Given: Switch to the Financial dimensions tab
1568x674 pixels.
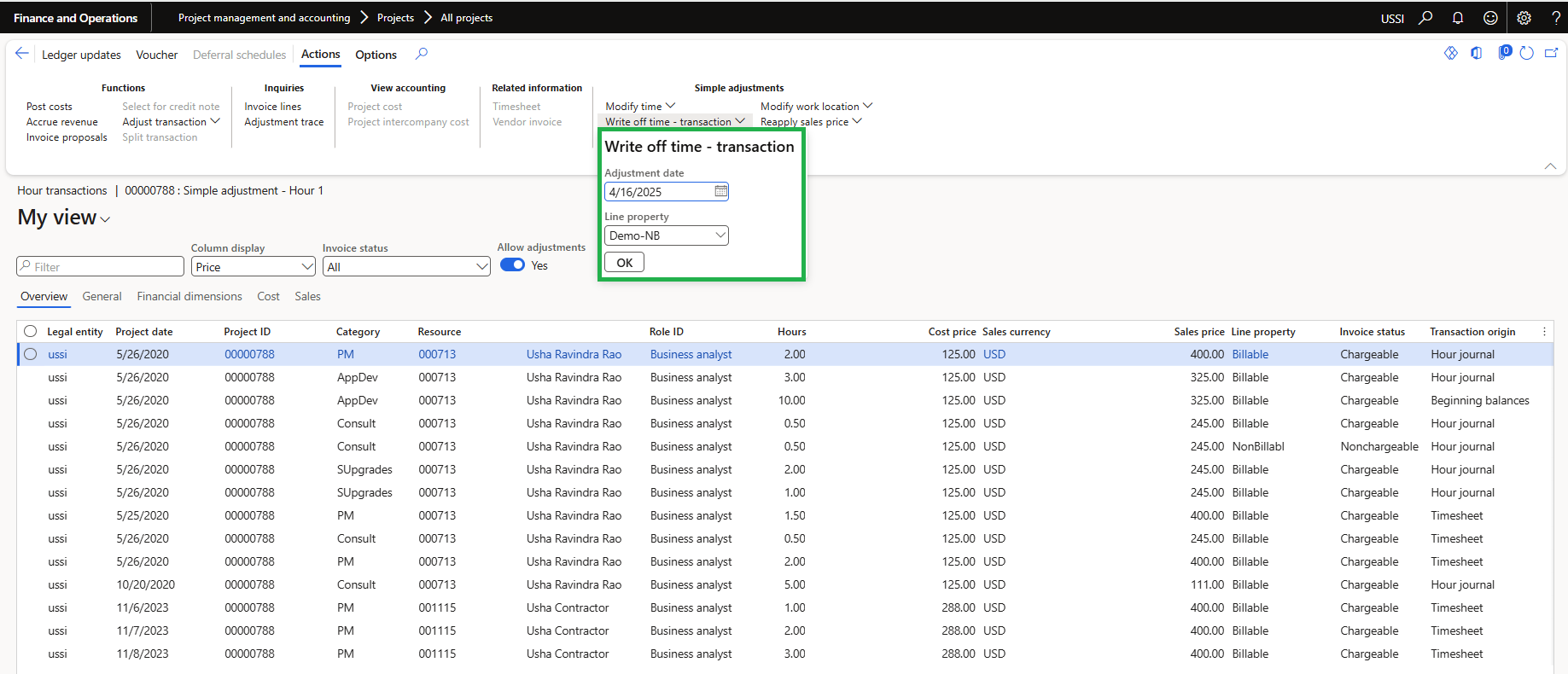Looking at the screenshot, I should coord(189,296).
